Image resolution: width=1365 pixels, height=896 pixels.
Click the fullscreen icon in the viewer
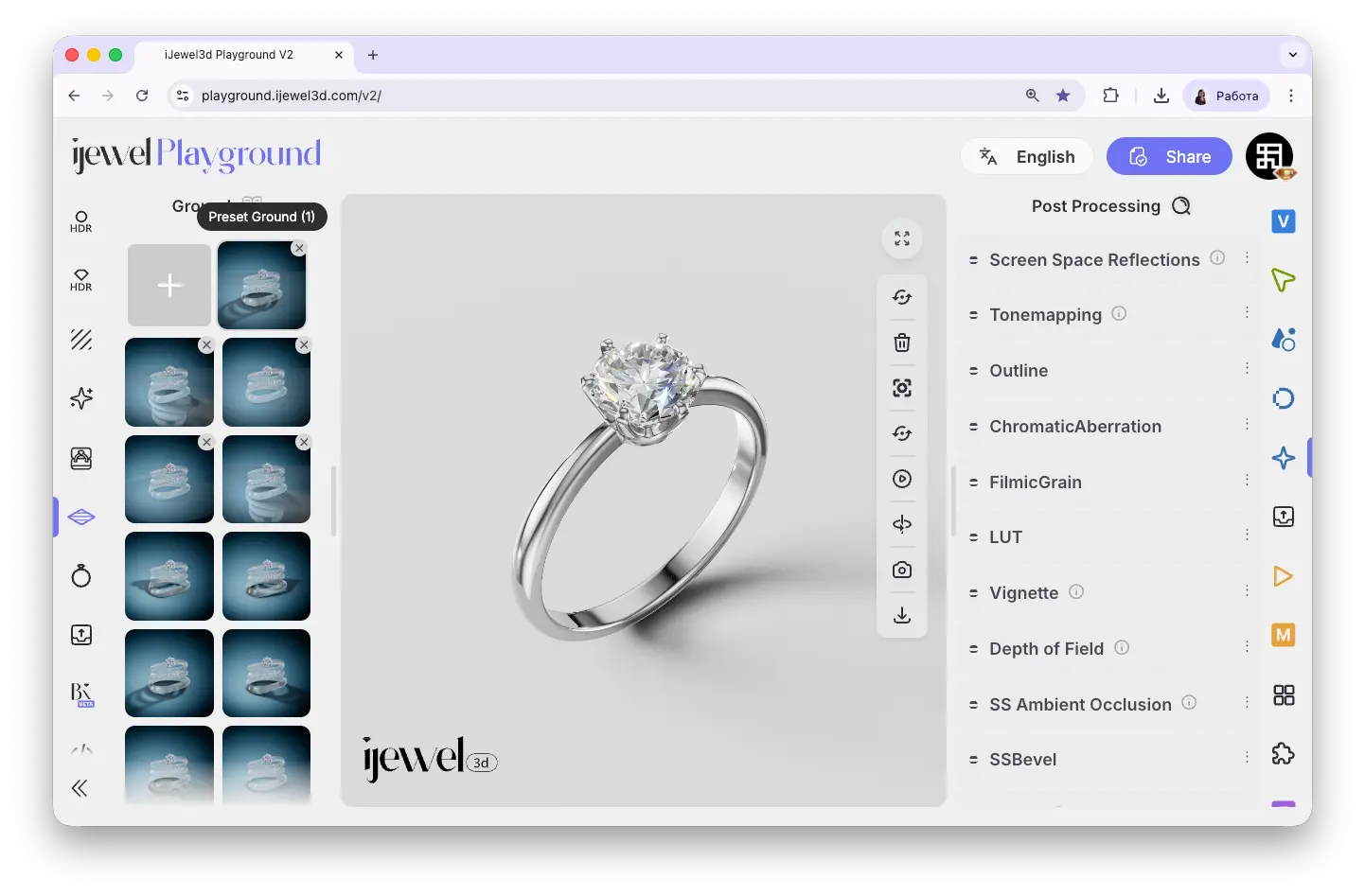902,238
